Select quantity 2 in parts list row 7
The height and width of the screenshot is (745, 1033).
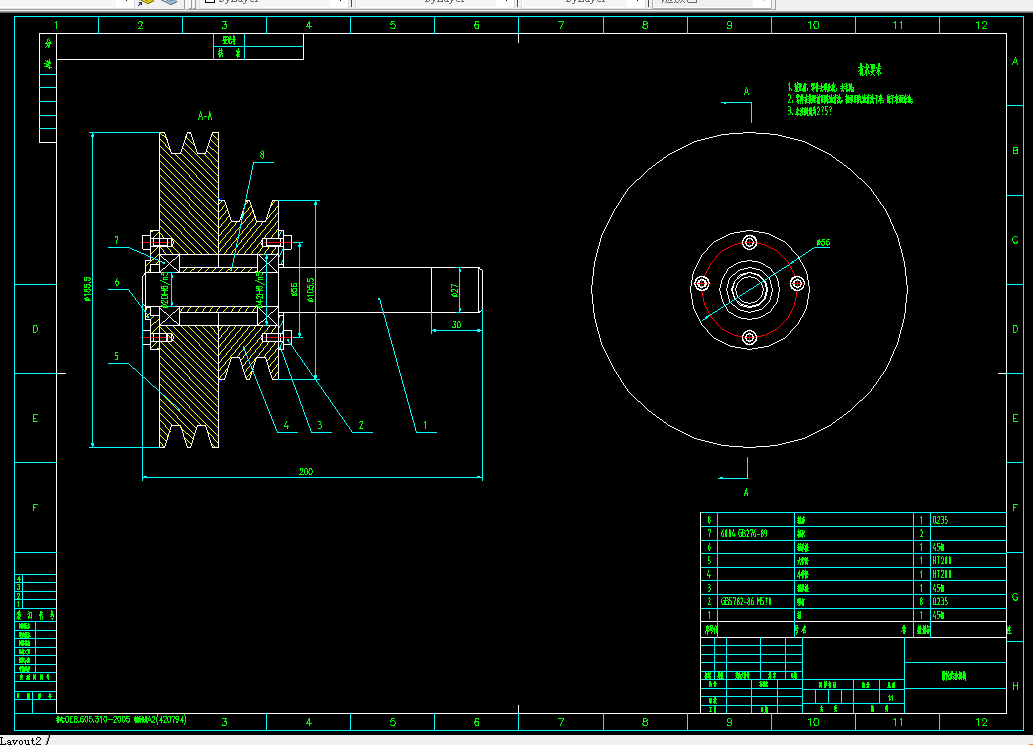pos(922,534)
